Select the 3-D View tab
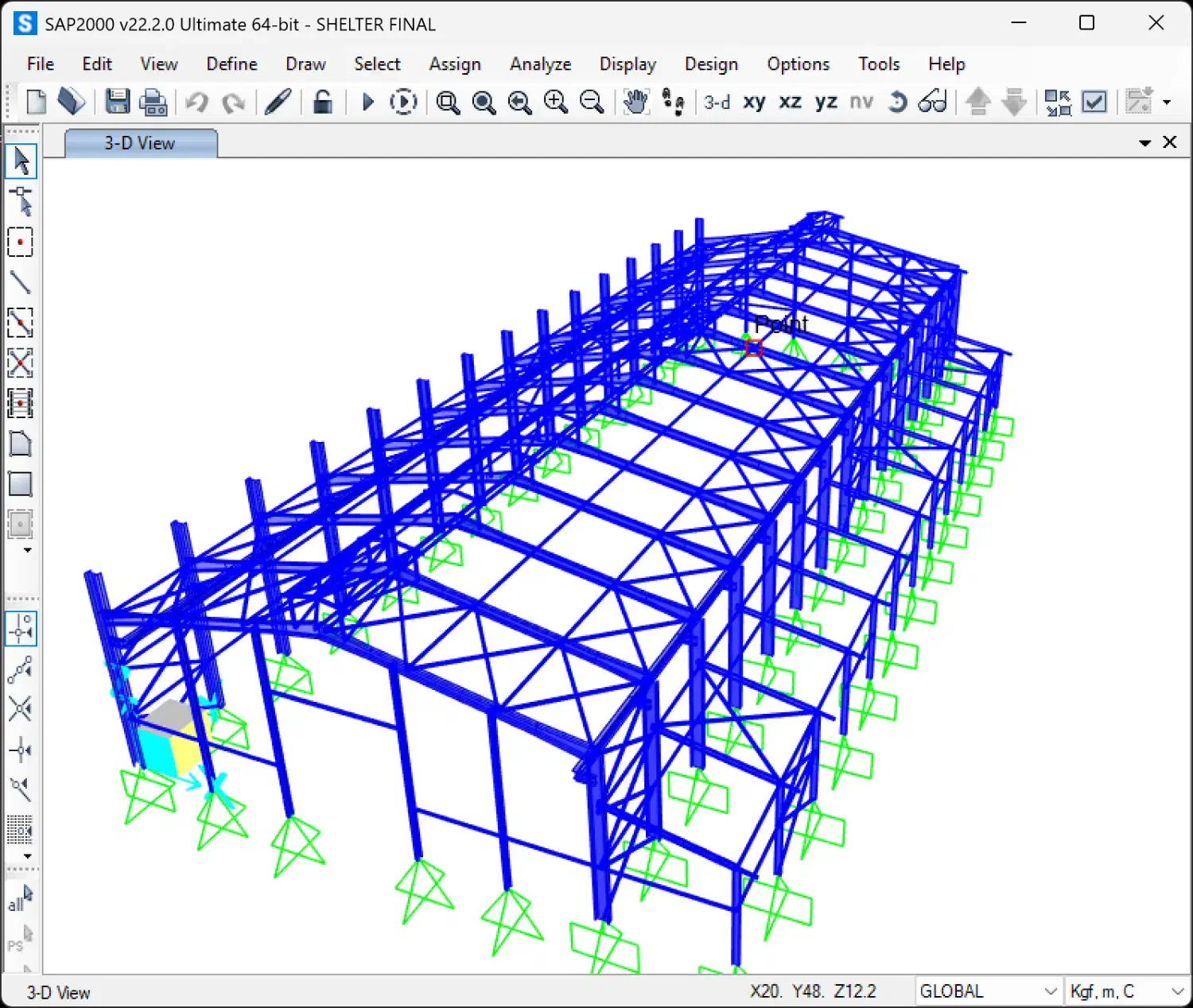This screenshot has height=1008, width=1193. click(140, 143)
